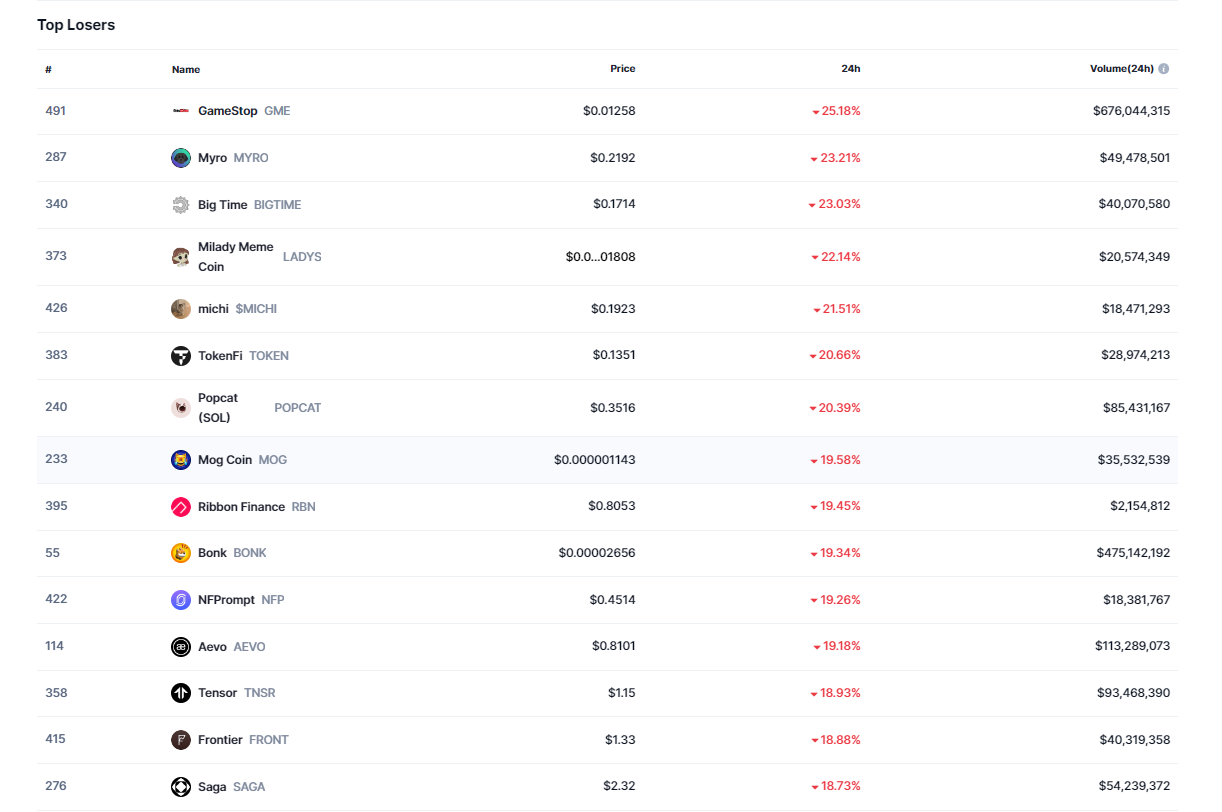
Task: Click the Aevo logo icon
Action: click(x=180, y=647)
